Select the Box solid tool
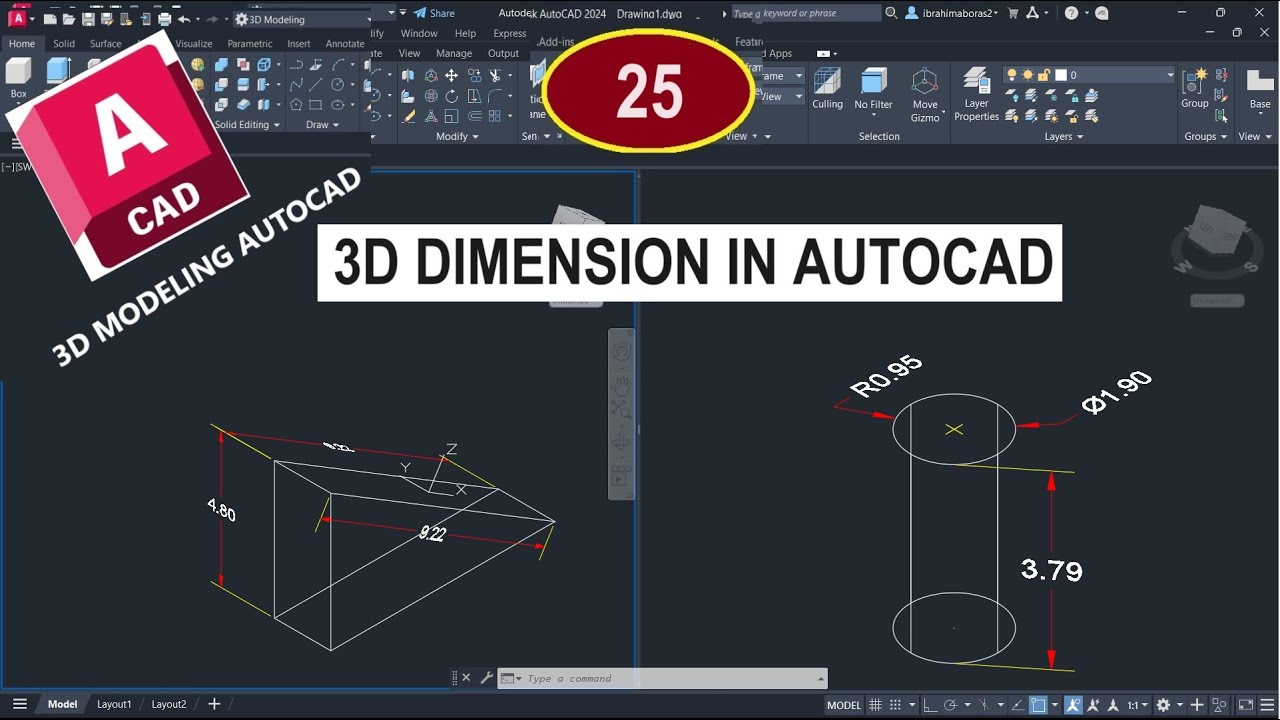This screenshot has width=1280, height=720. [18, 78]
